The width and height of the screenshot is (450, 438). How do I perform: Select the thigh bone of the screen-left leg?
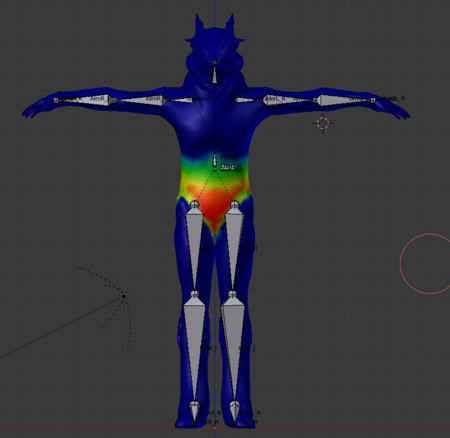[x=195, y=248]
